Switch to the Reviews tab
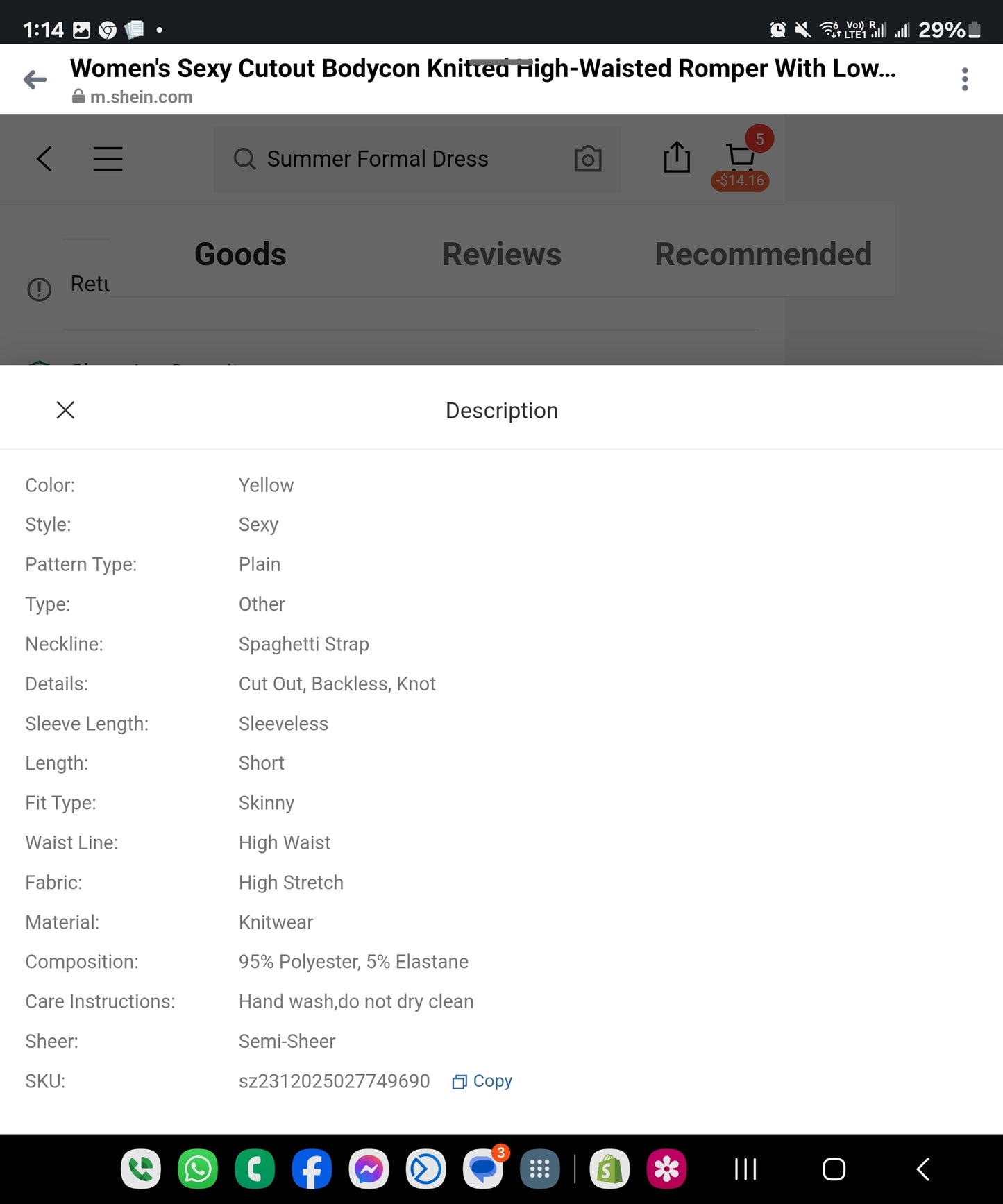 point(502,254)
